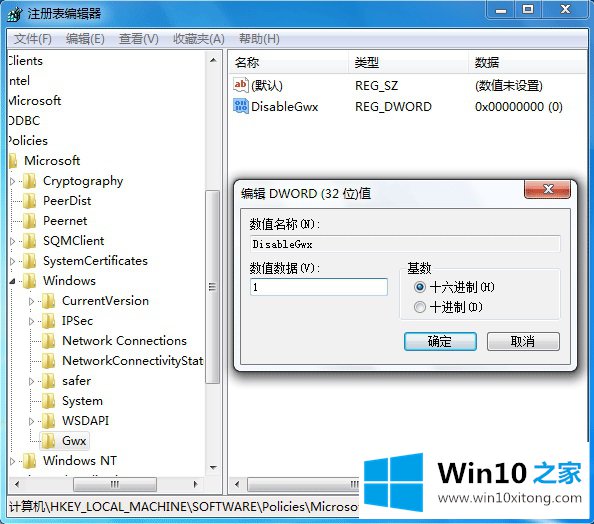Open the 编辑(E) menu

[85, 39]
